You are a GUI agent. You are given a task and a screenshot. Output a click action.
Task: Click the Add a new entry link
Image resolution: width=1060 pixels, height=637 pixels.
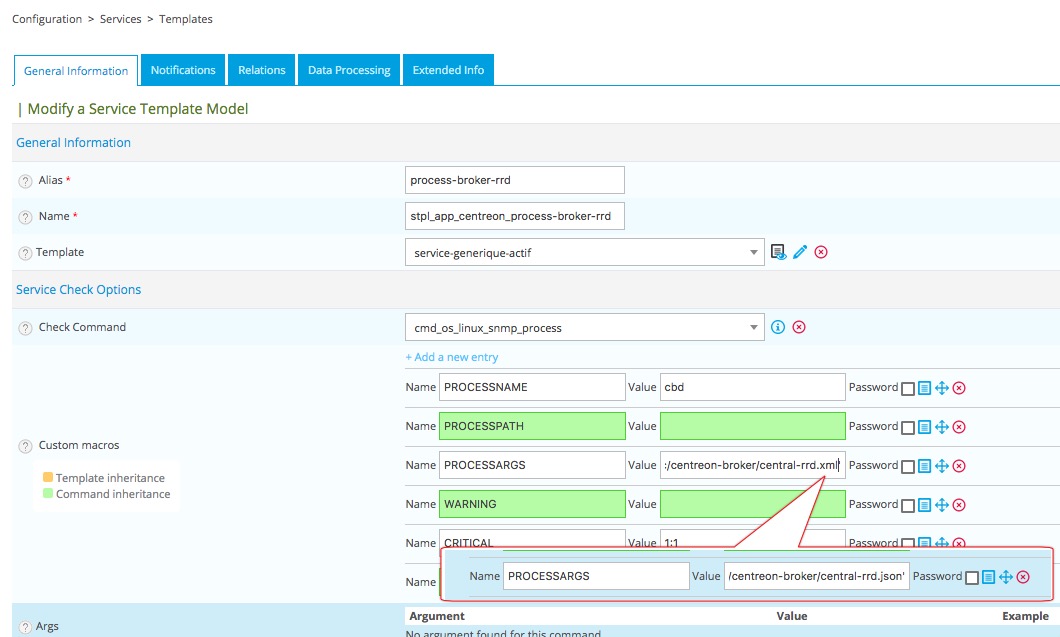pos(451,357)
